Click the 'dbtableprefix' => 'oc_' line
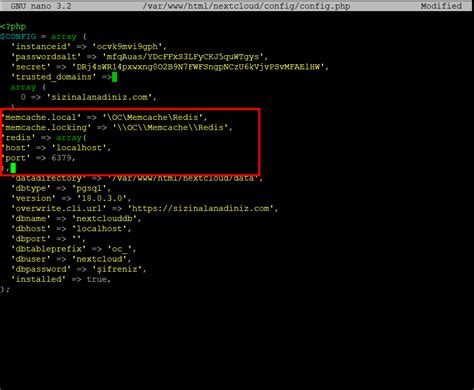The height and width of the screenshot is (390, 474). [x=74, y=249]
